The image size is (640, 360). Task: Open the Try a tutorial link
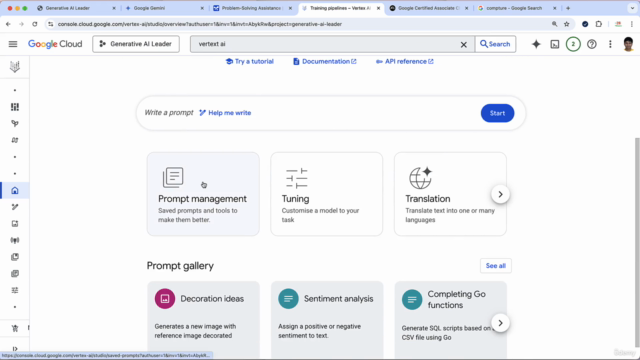click(x=249, y=61)
